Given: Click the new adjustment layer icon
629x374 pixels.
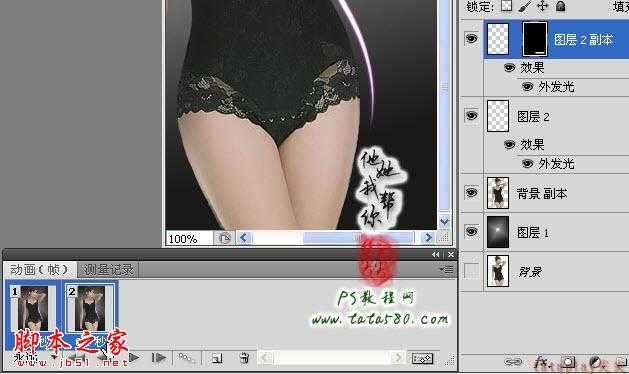Looking at the screenshot, I should pos(595,362).
